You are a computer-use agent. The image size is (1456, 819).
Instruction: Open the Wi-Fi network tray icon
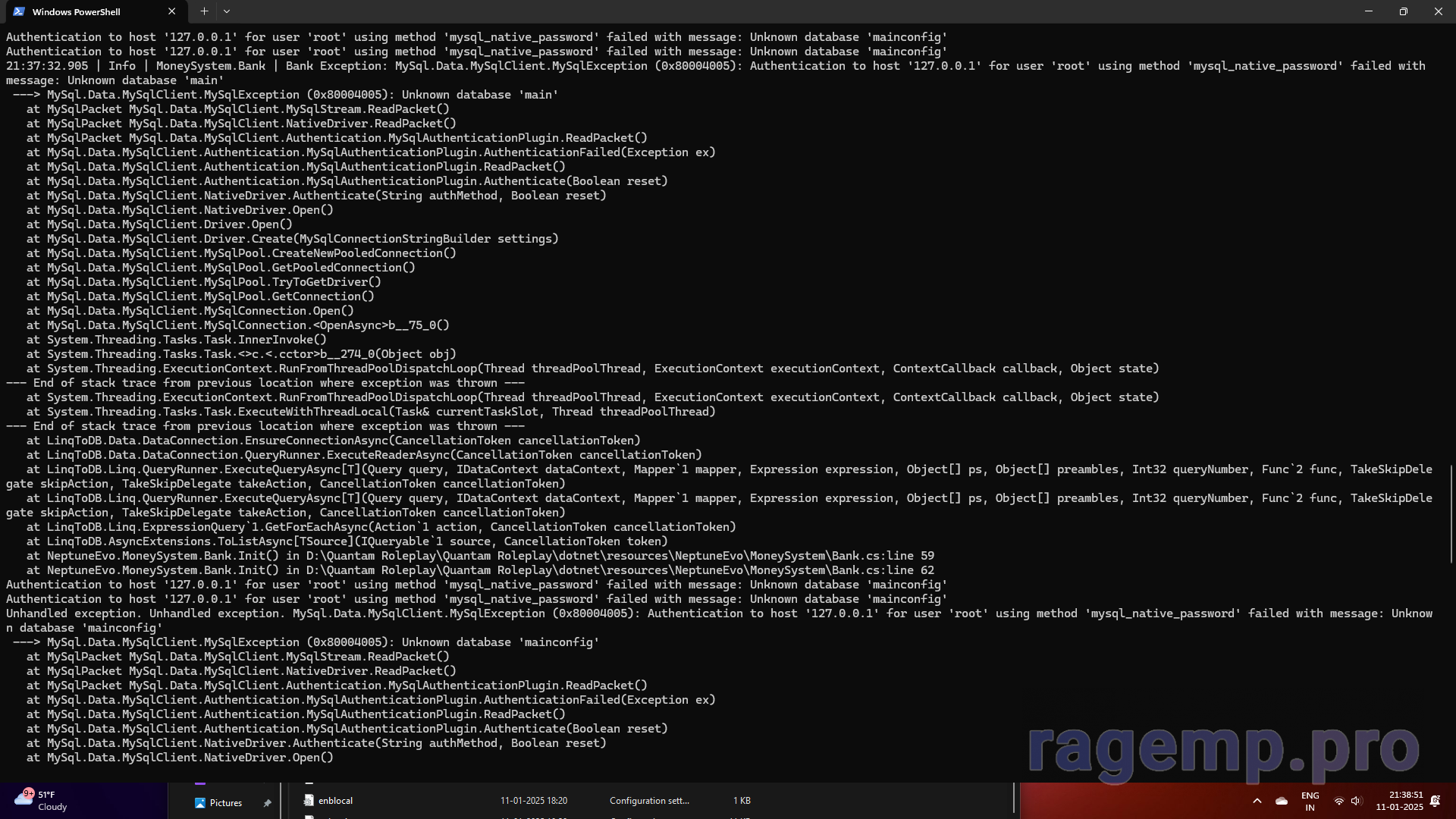pyautogui.click(x=1339, y=801)
